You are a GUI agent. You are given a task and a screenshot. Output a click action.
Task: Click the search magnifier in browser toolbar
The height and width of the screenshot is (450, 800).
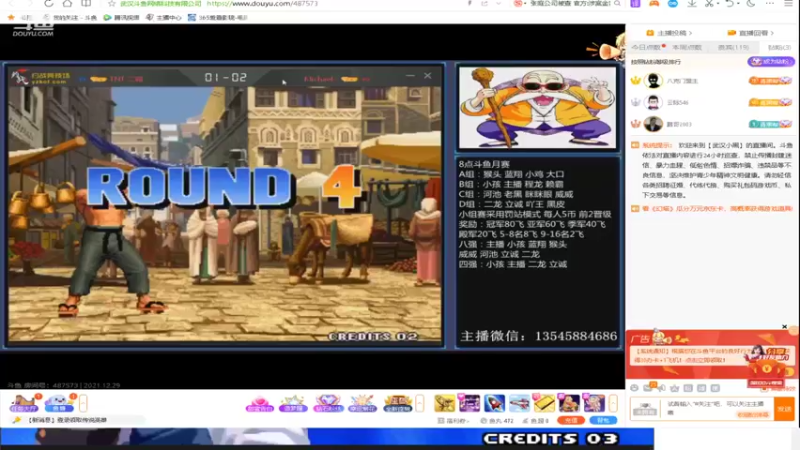(x=617, y=4)
